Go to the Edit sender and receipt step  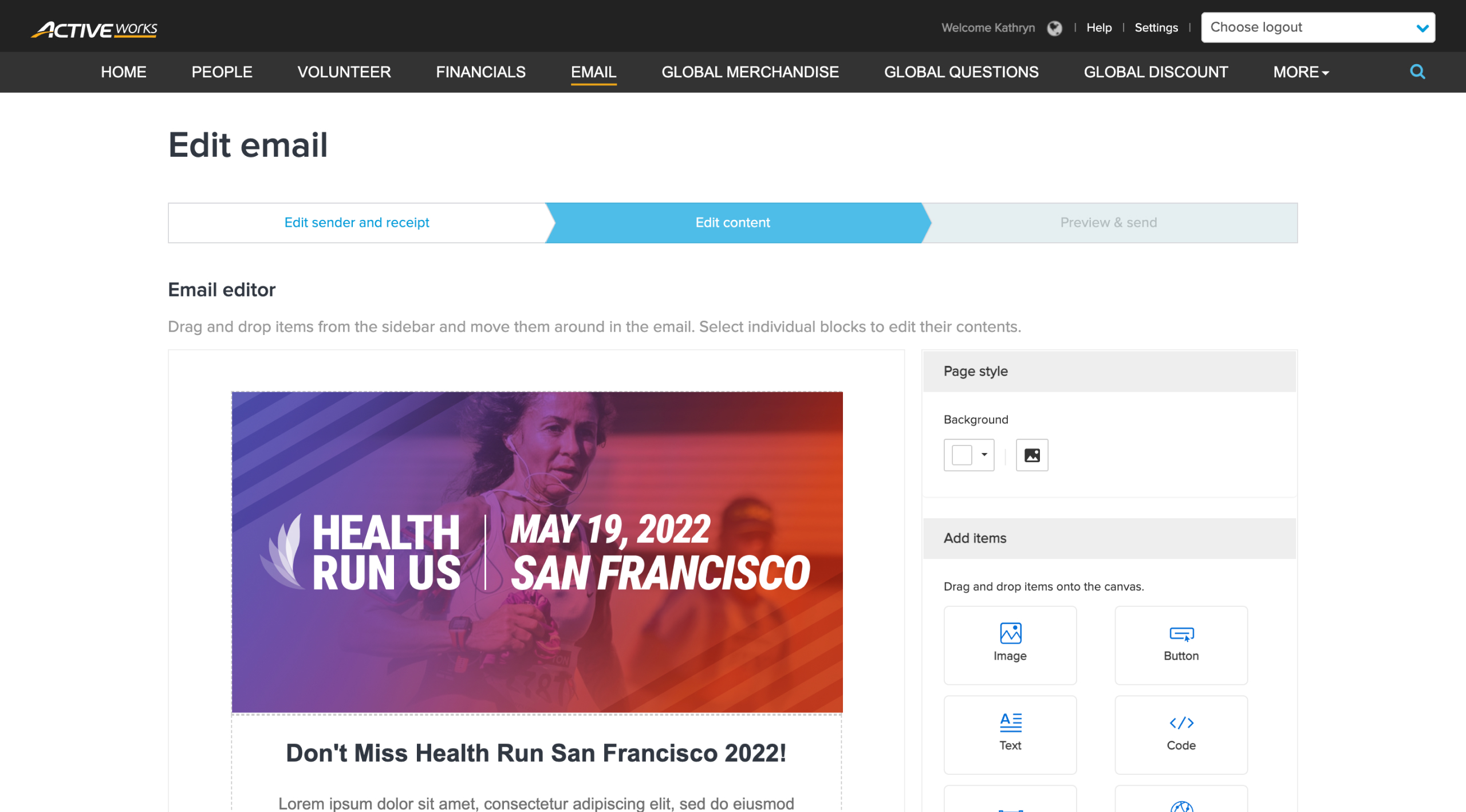(x=357, y=223)
